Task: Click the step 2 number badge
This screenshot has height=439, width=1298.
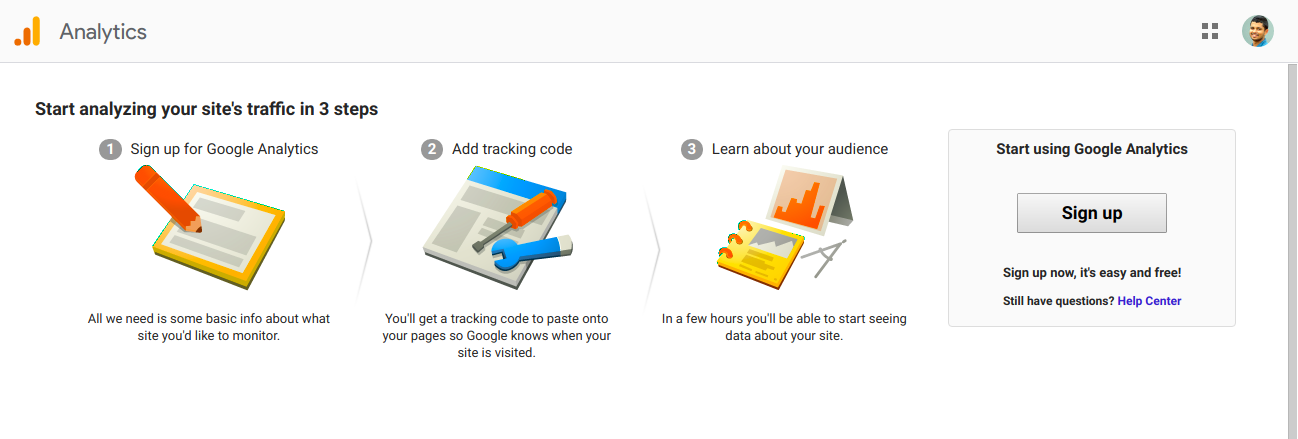Action: [x=432, y=149]
